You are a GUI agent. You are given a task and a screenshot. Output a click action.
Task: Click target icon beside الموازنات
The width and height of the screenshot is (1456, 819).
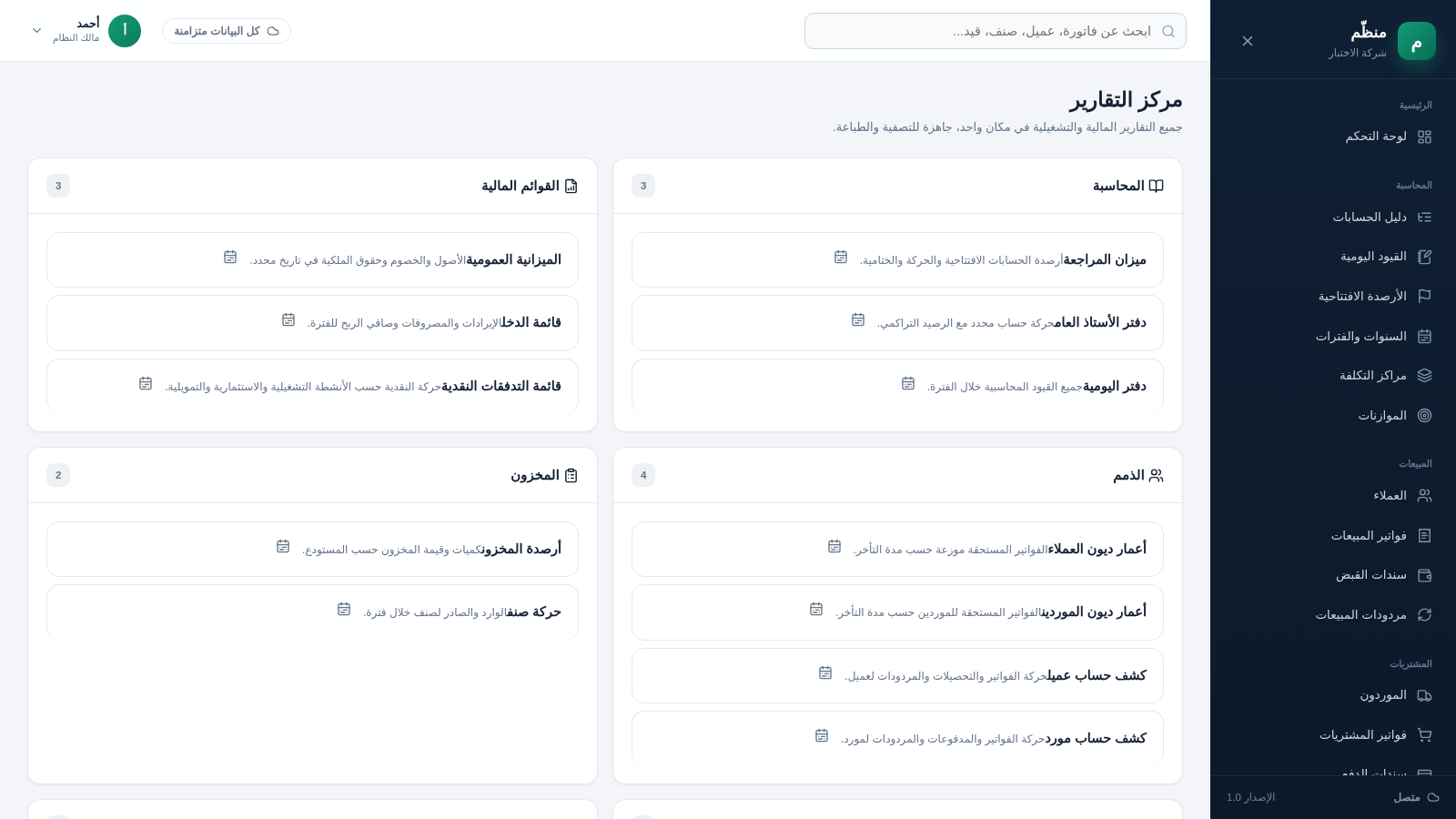(1425, 415)
